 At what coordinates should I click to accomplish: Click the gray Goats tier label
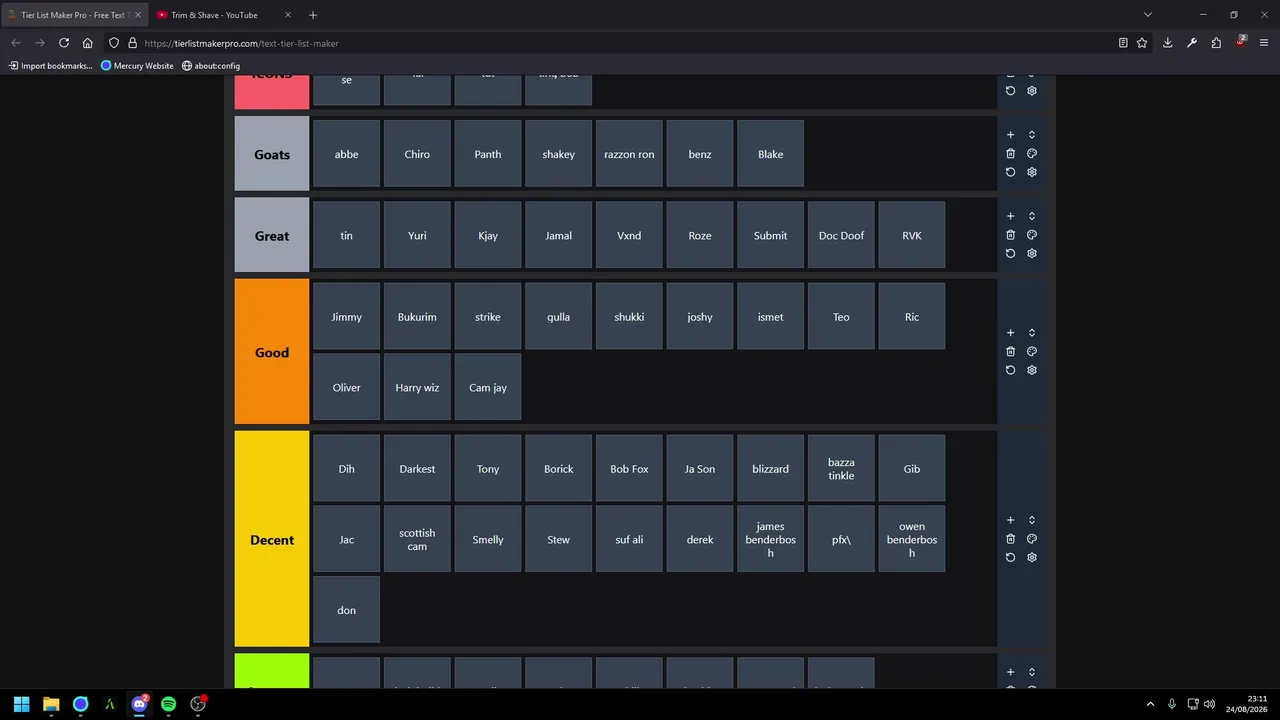coord(272,154)
